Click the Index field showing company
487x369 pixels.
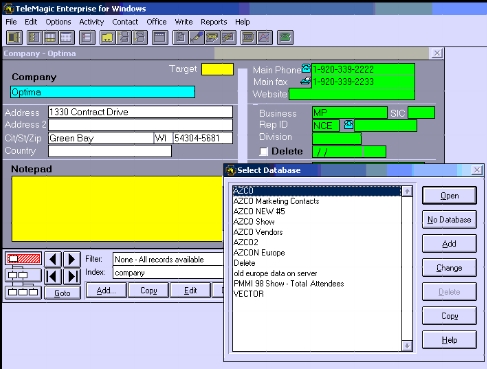[x=168, y=273]
